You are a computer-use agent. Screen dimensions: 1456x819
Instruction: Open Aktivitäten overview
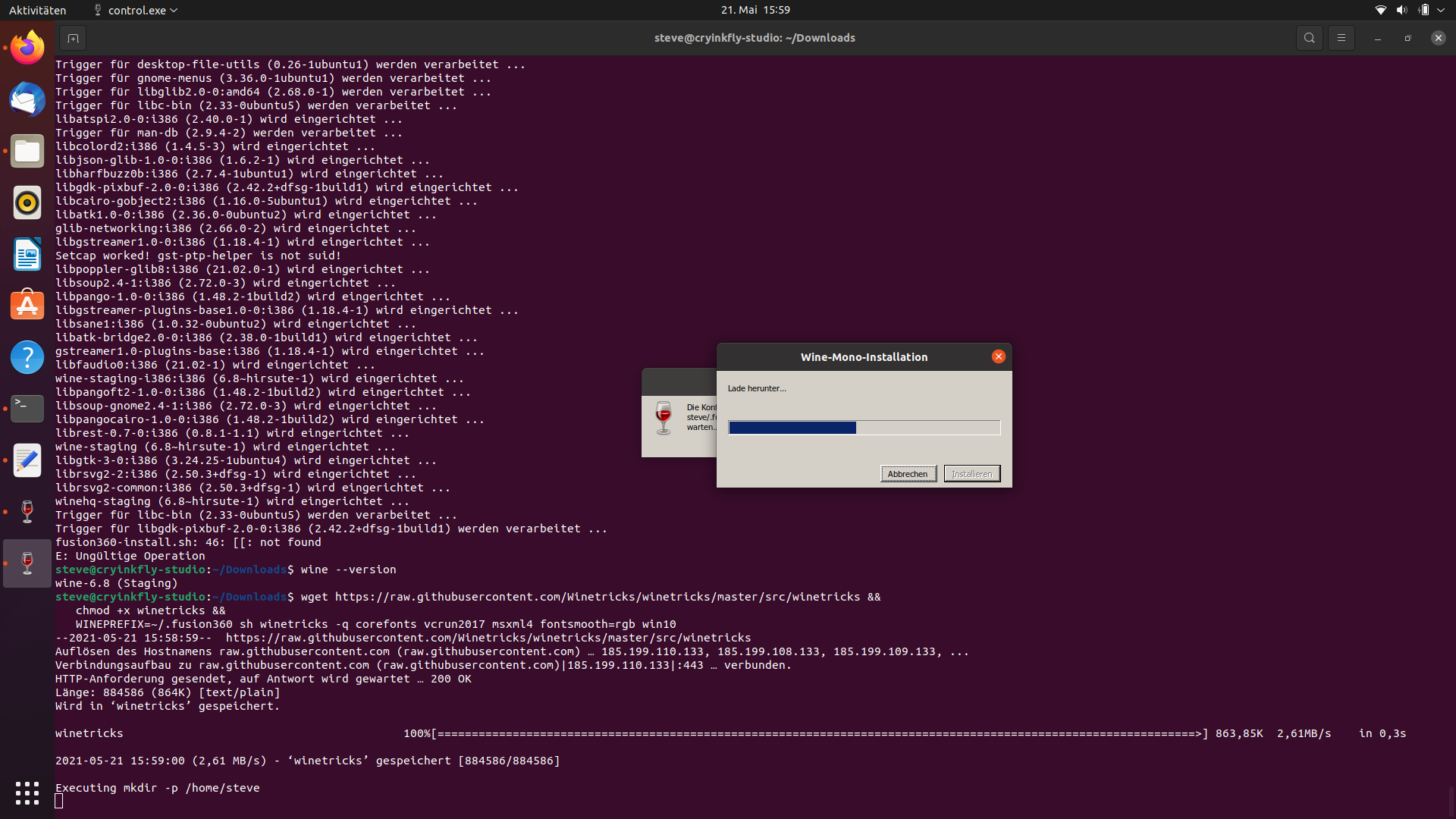click(37, 11)
